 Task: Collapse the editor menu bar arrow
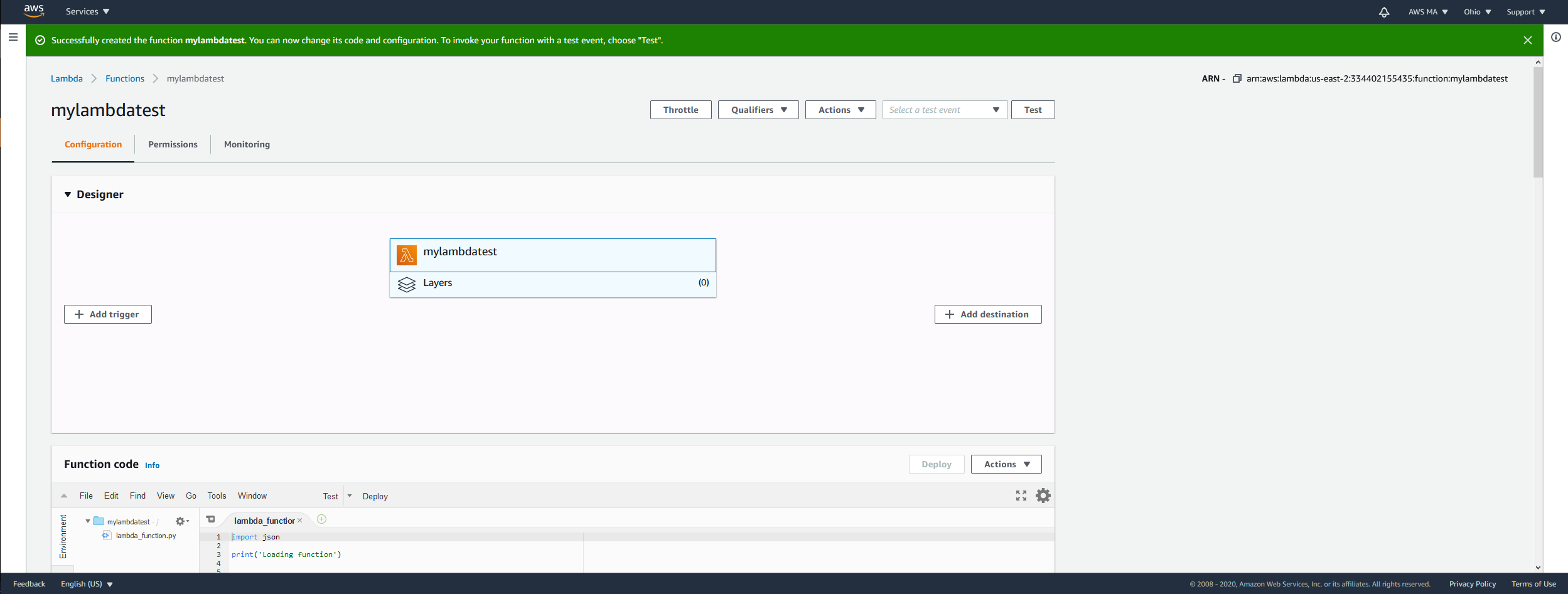(64, 496)
